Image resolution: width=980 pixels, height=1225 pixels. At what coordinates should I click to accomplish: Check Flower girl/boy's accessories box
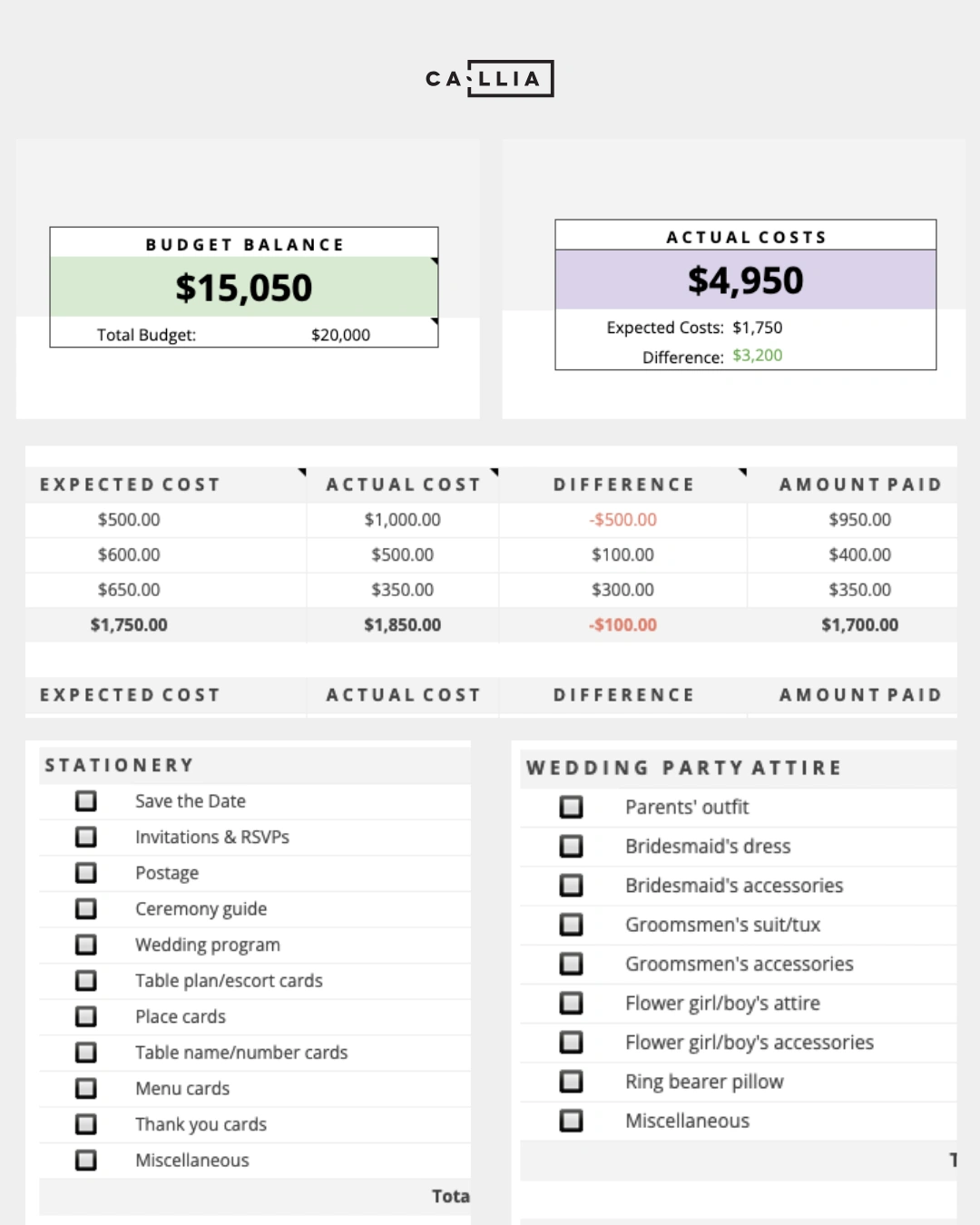[572, 1043]
